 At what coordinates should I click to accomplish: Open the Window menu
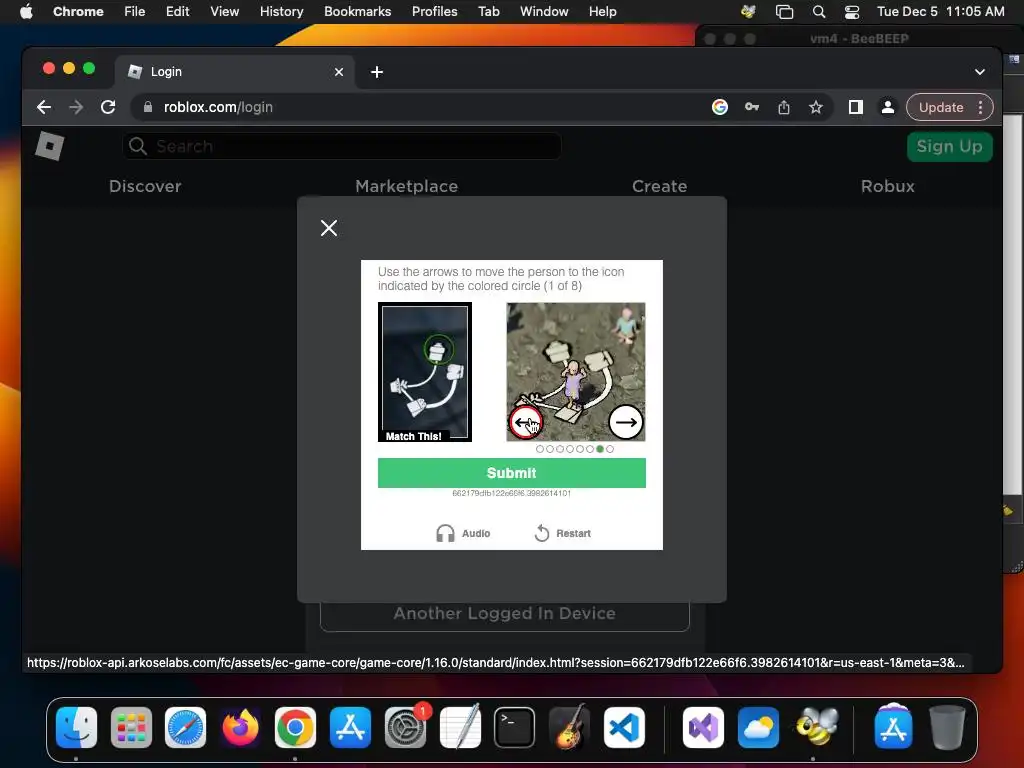point(544,12)
